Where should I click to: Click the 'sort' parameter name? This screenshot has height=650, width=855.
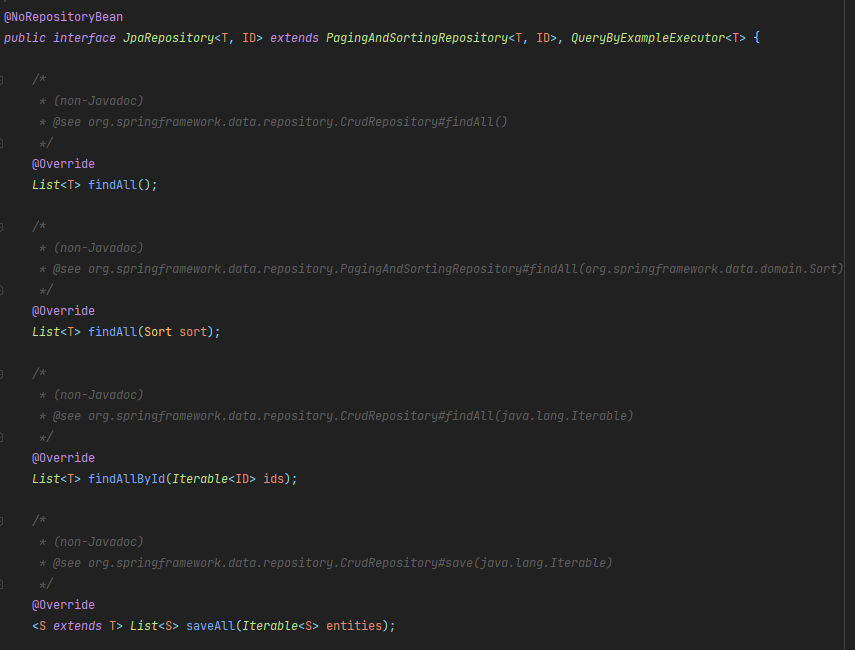point(193,332)
